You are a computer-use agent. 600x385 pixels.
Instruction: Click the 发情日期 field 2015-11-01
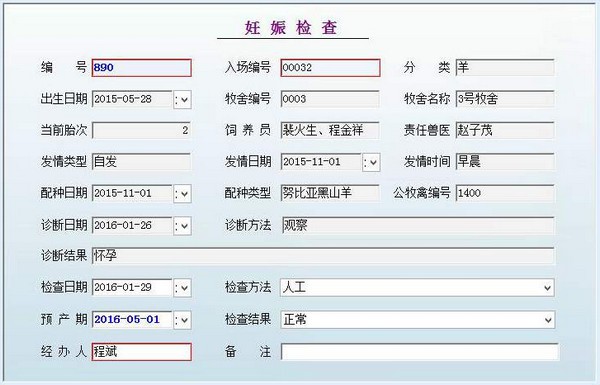click(321, 162)
